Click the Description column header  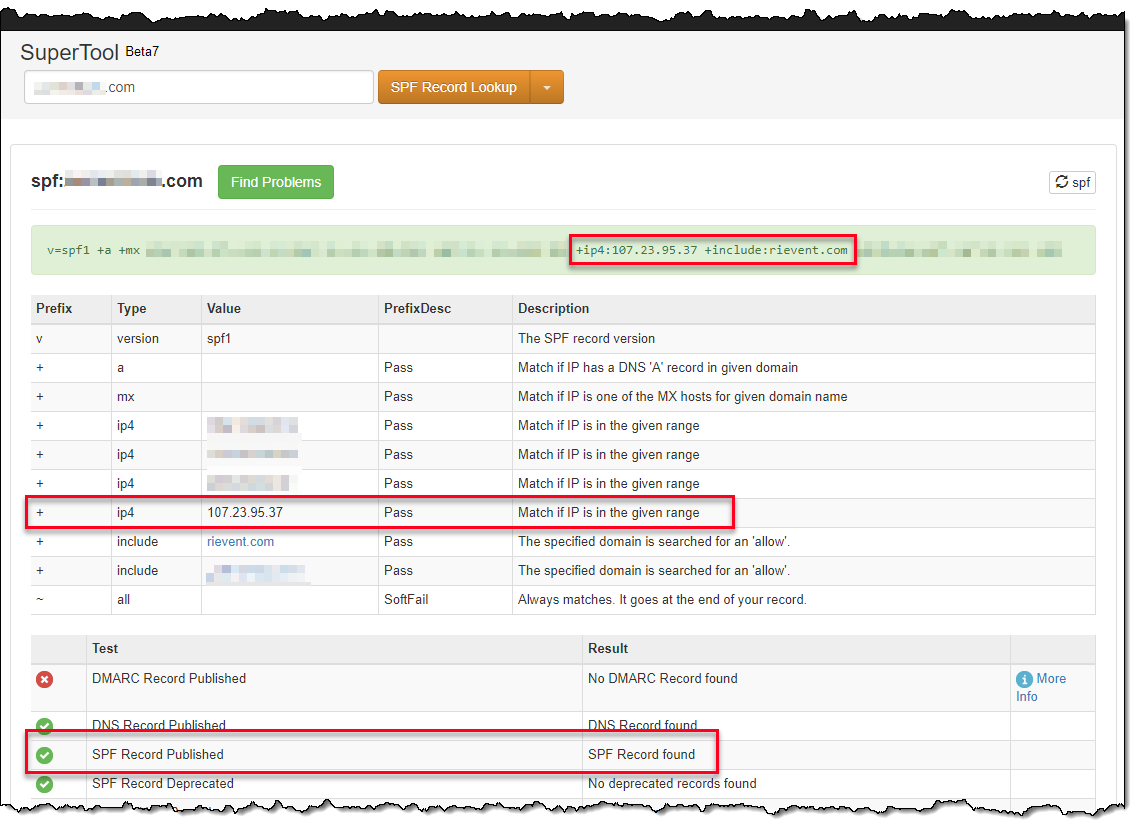point(546,309)
